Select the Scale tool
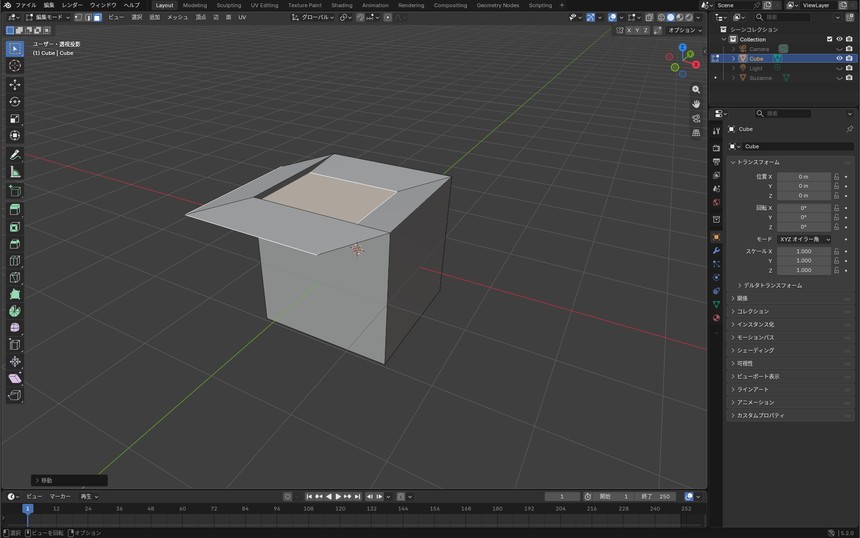Viewport: 860px width, 538px height. (15, 118)
